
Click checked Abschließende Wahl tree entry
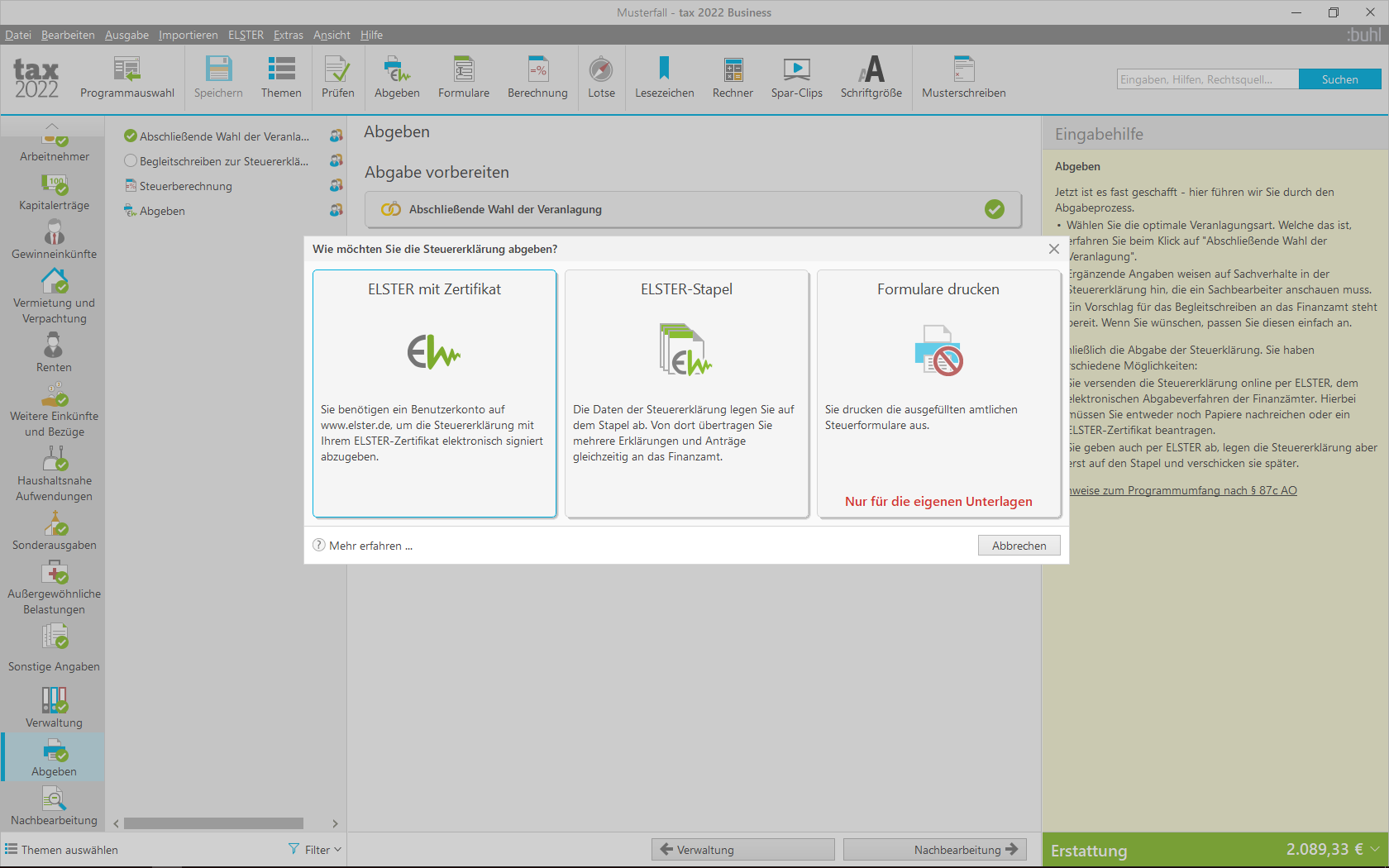click(223, 136)
